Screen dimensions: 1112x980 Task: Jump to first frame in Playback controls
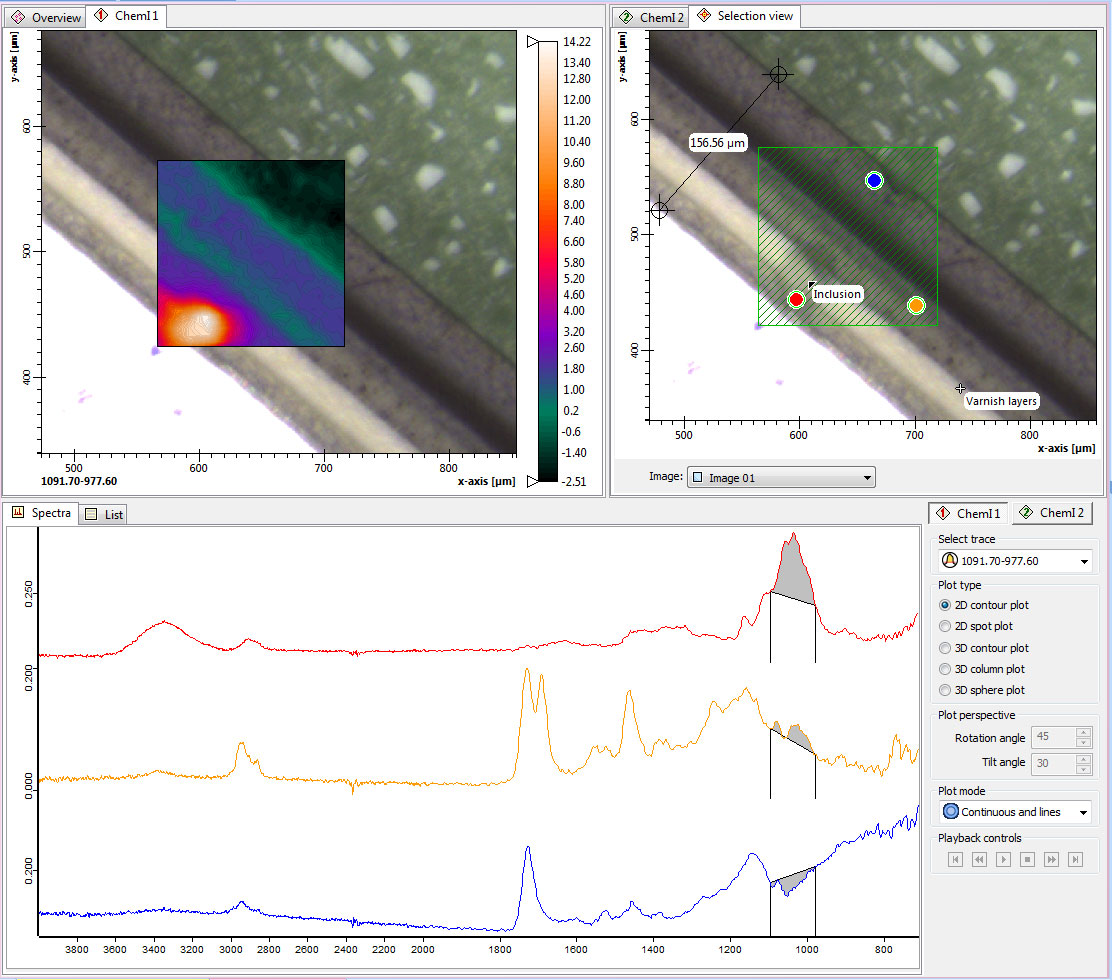(x=955, y=859)
